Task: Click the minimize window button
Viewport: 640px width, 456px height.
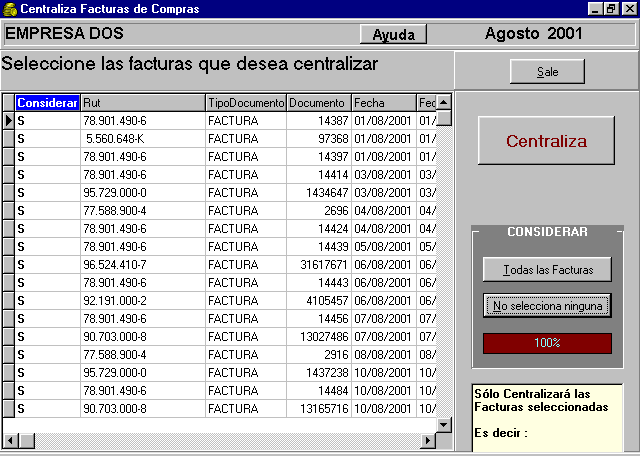Action: (596, 9)
